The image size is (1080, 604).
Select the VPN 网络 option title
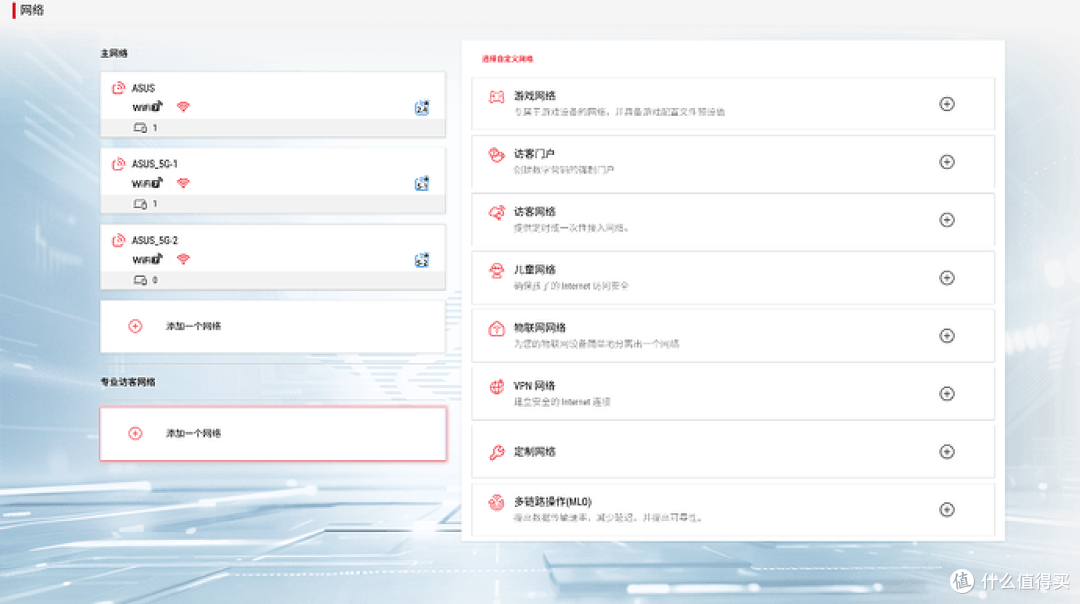(x=534, y=386)
